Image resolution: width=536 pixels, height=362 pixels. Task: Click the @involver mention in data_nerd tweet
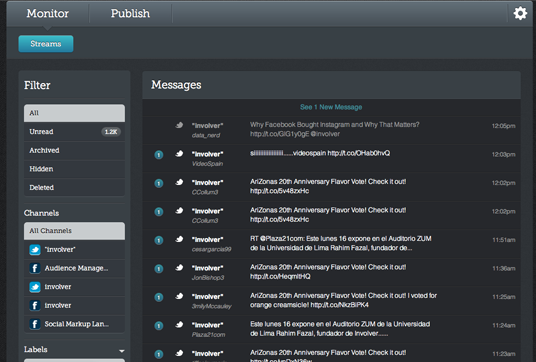click(325, 134)
